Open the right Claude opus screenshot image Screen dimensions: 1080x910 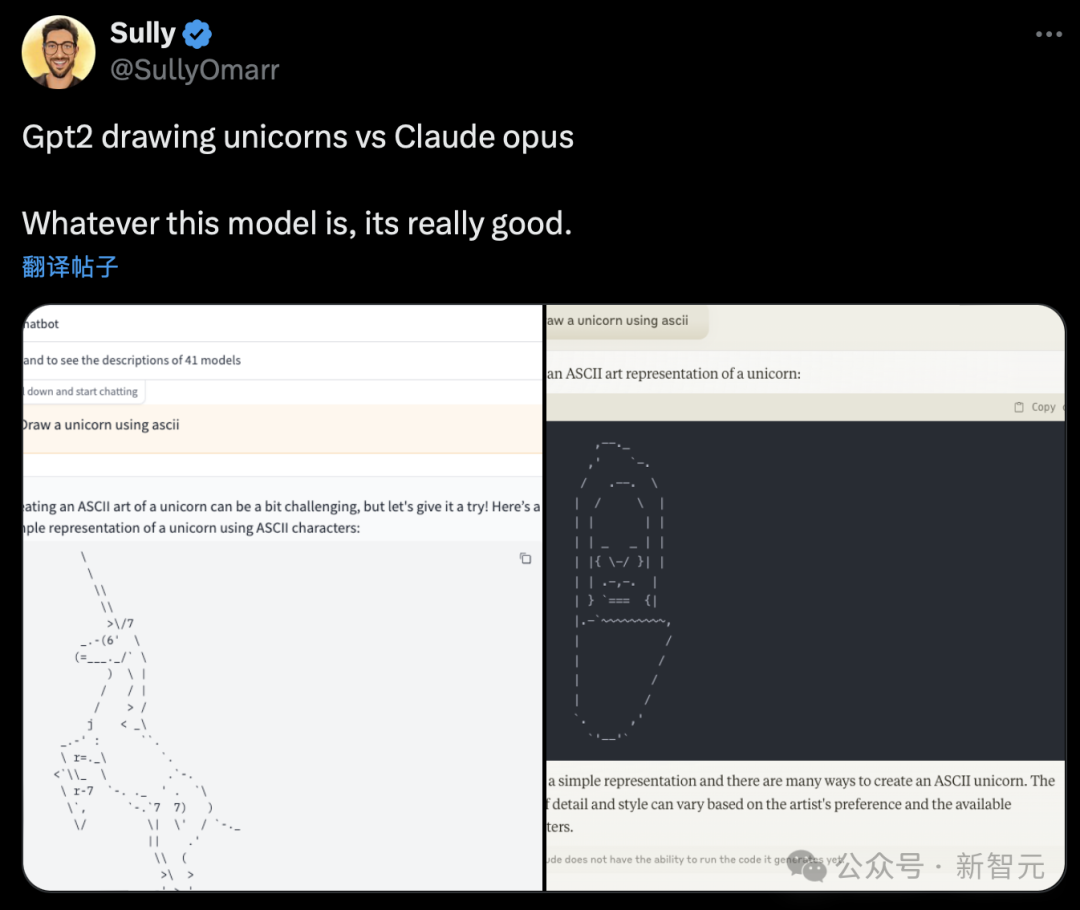click(805, 597)
